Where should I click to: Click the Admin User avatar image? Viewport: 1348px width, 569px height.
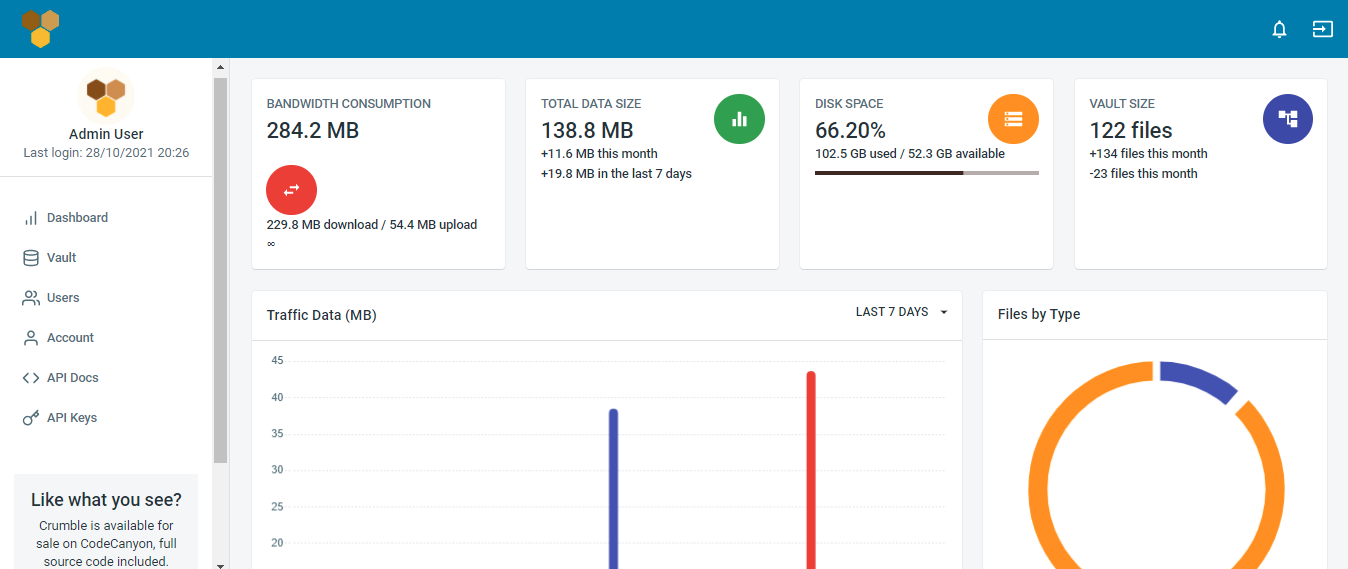tap(106, 96)
